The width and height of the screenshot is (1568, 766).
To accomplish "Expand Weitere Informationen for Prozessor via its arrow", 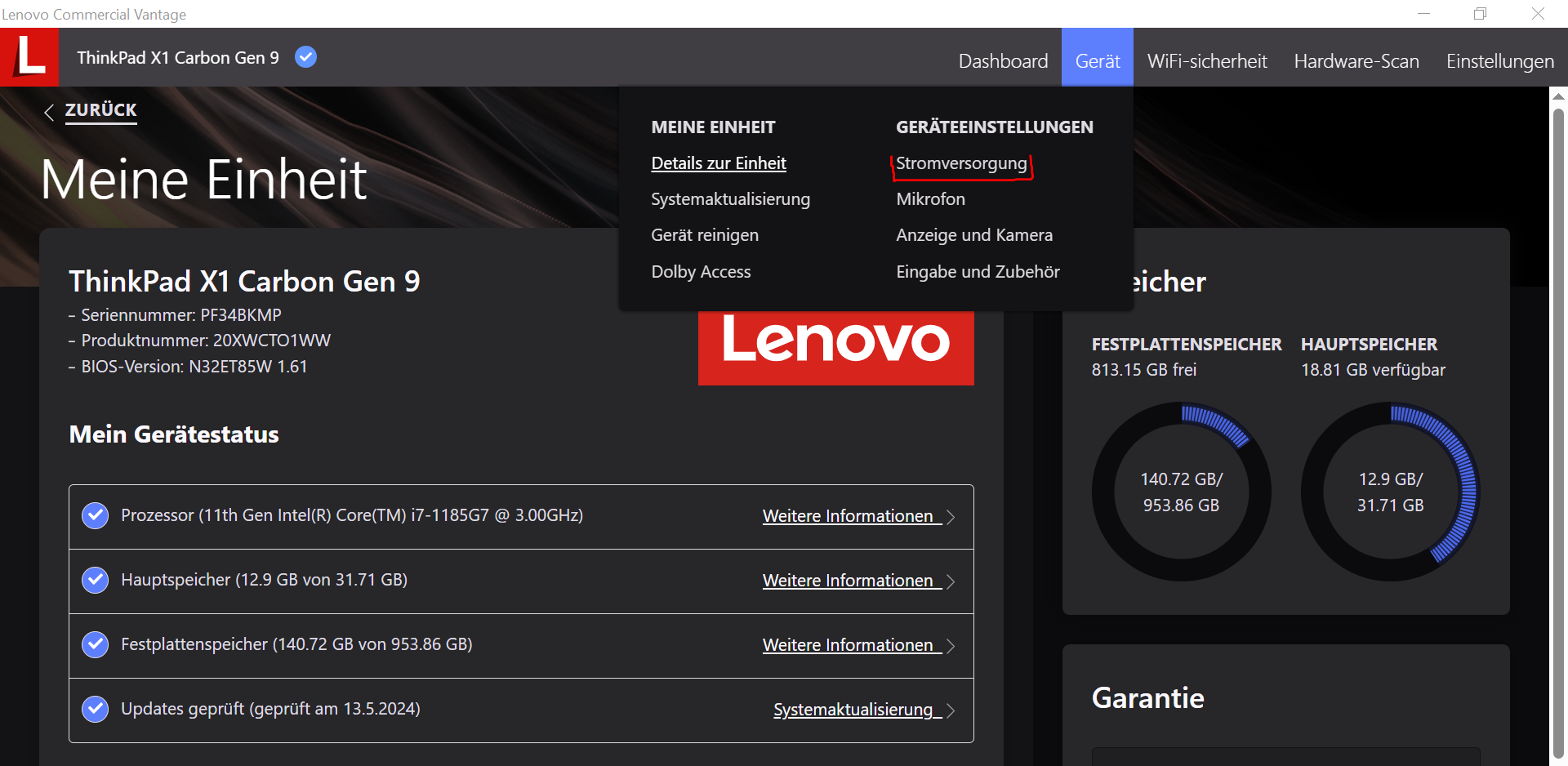I will point(951,516).
